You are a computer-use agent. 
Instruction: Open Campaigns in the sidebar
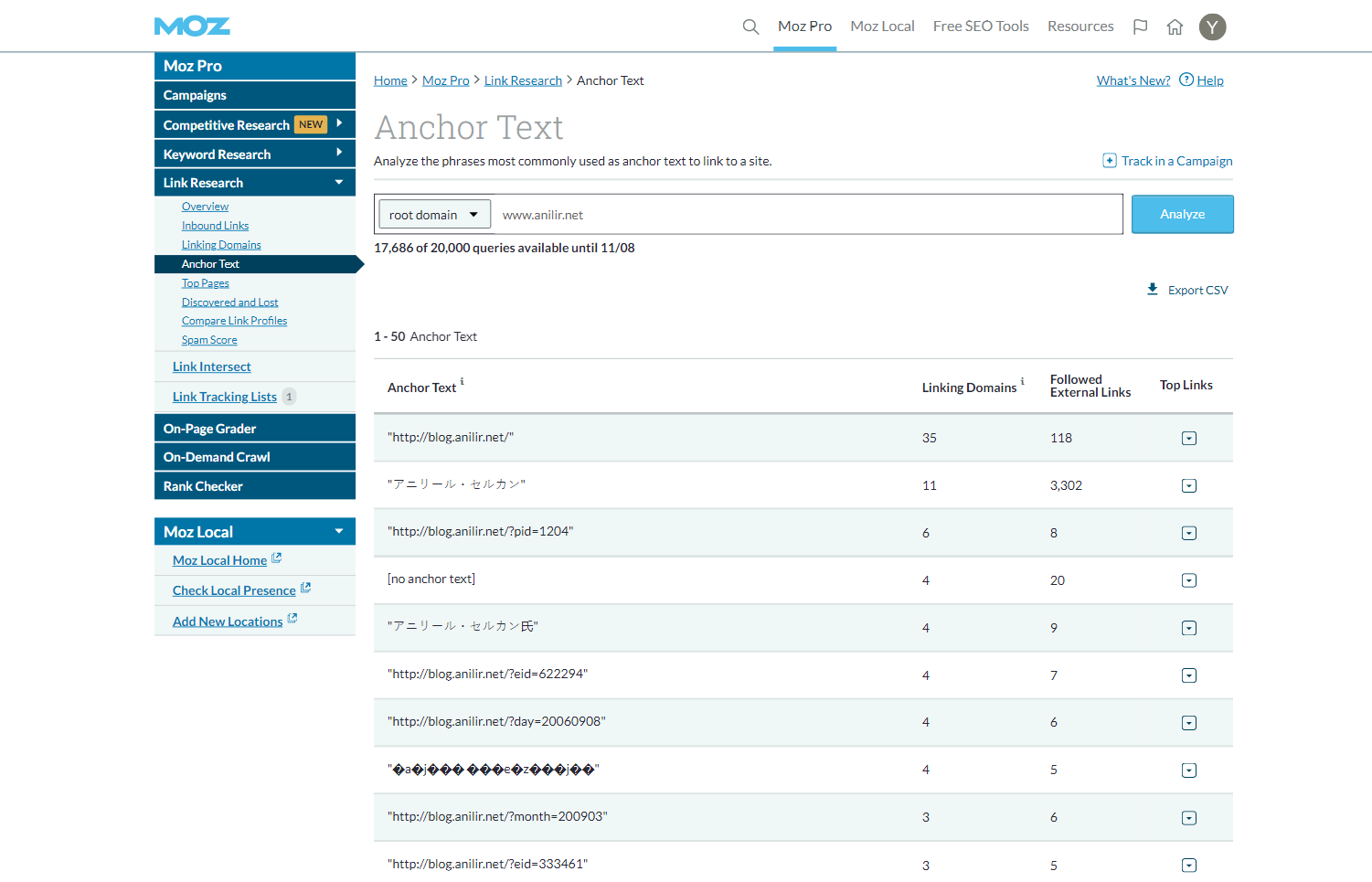pyautogui.click(x=255, y=95)
